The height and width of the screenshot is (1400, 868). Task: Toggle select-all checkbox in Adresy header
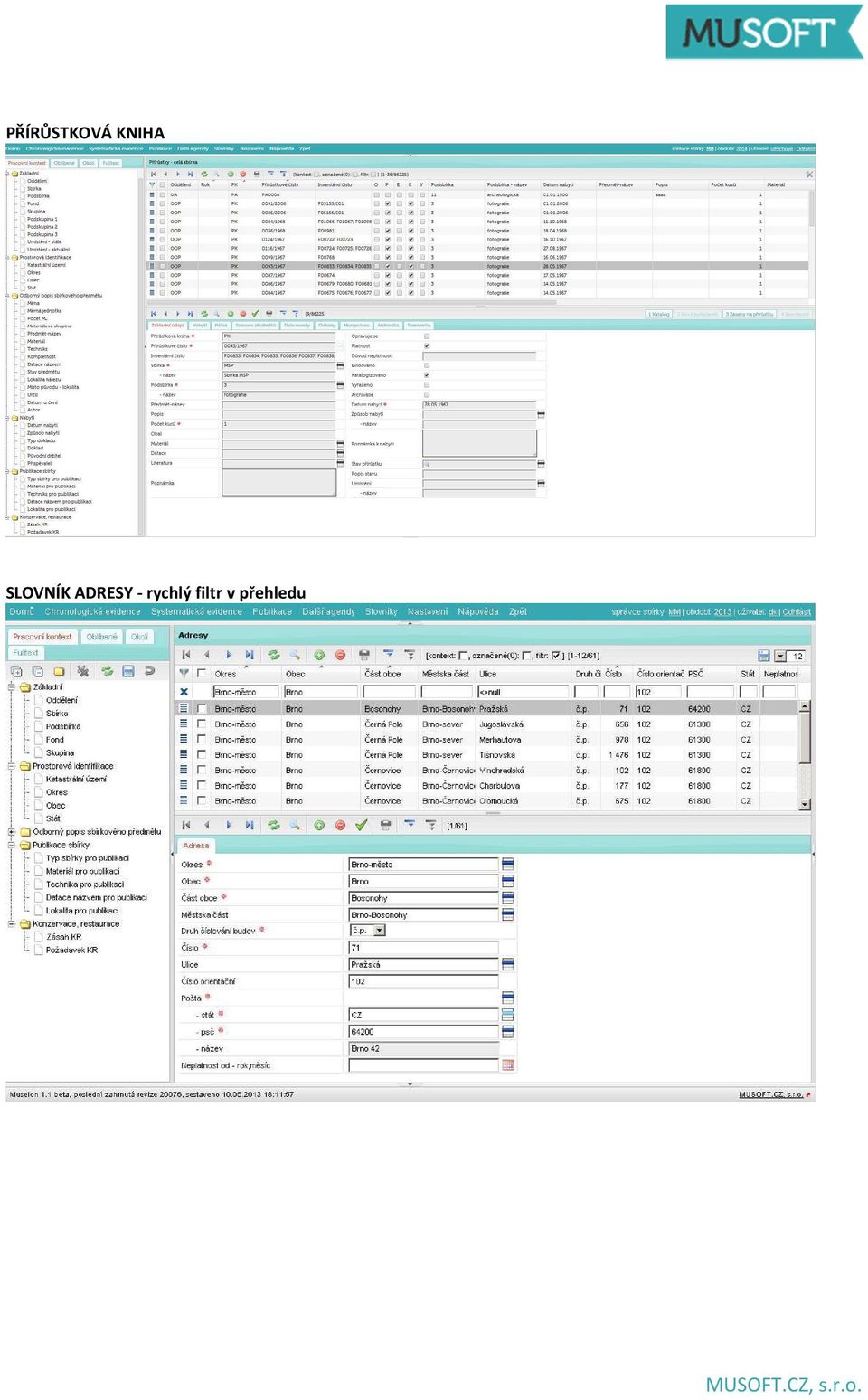click(x=202, y=674)
